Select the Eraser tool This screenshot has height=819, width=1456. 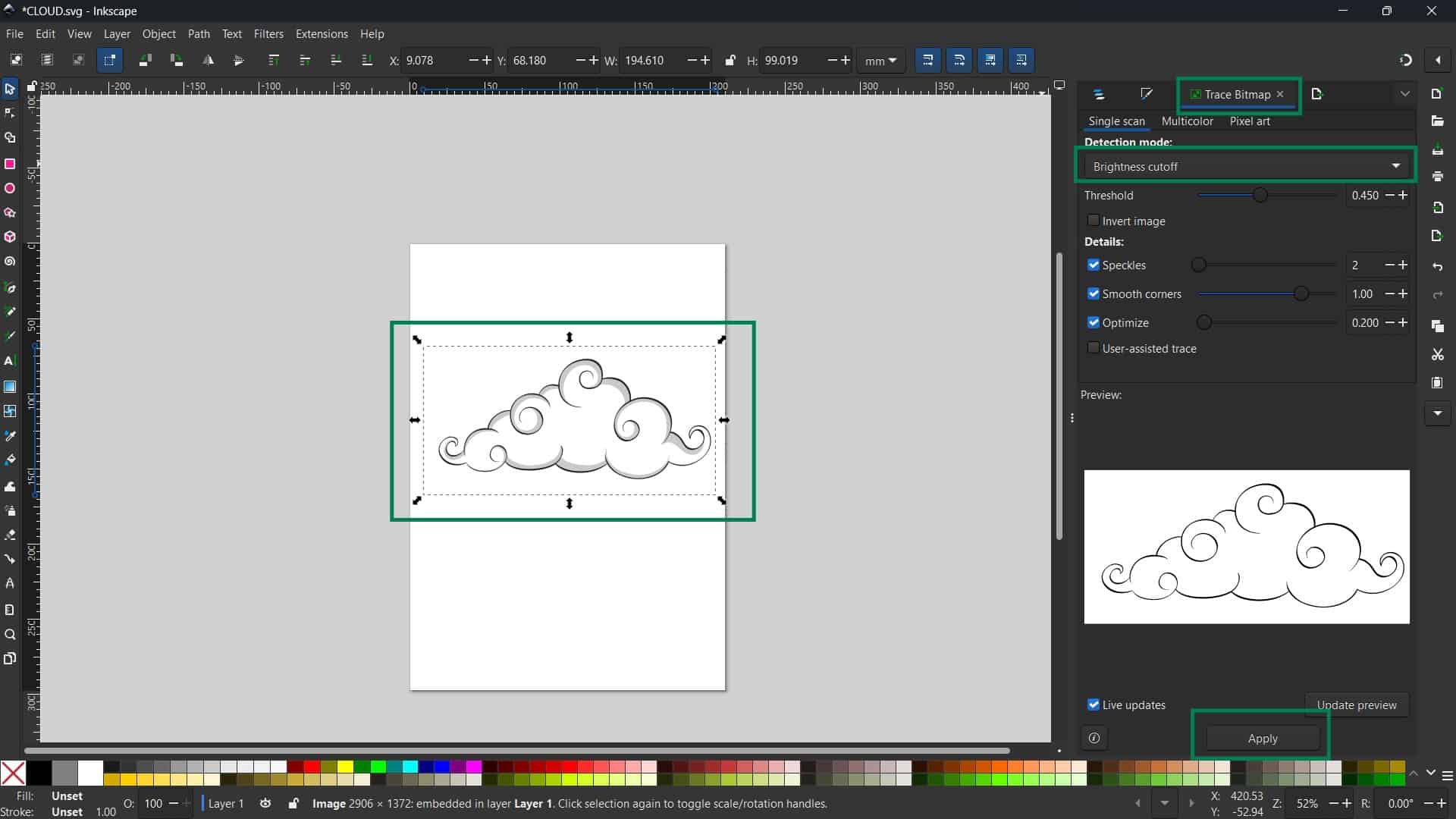[x=10, y=535]
